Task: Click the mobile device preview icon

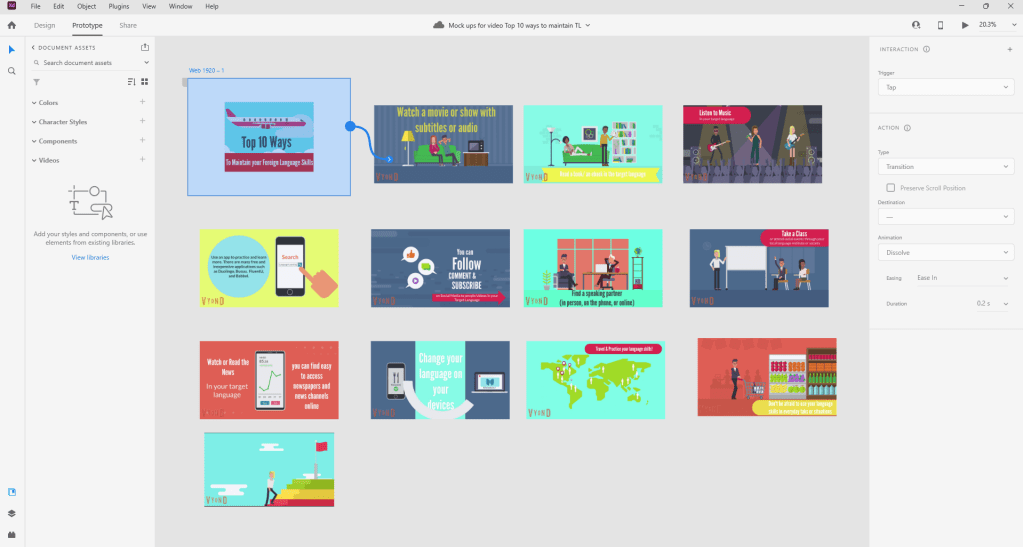Action: pyautogui.click(x=940, y=25)
